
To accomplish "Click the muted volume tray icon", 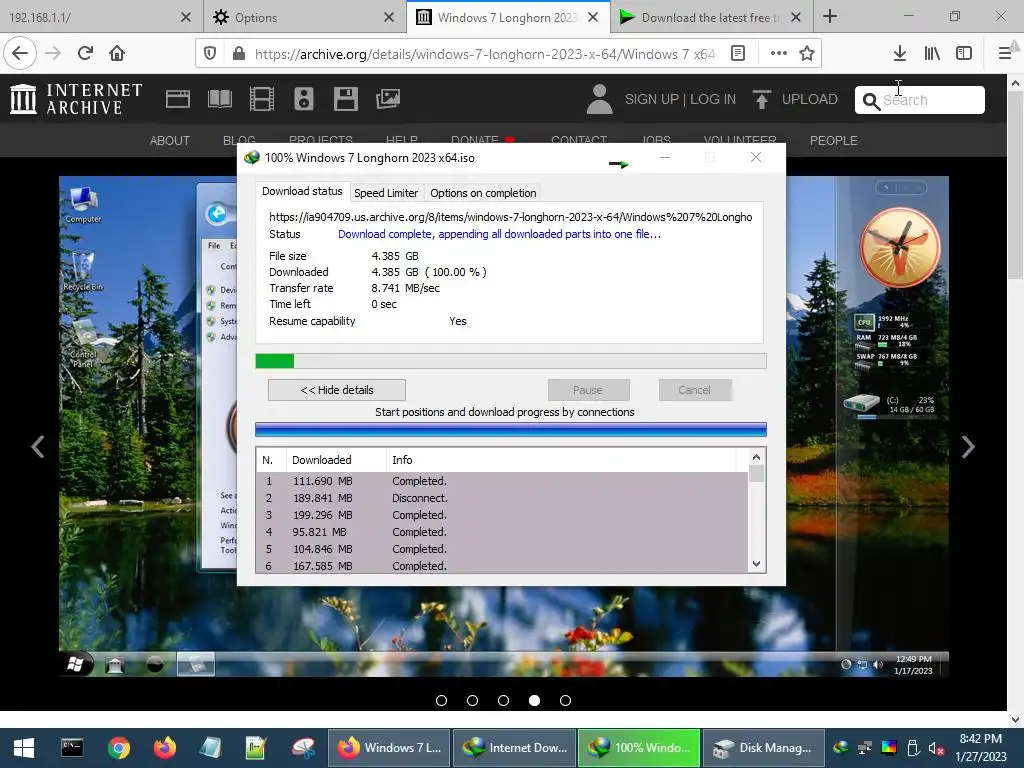I will (x=936, y=748).
